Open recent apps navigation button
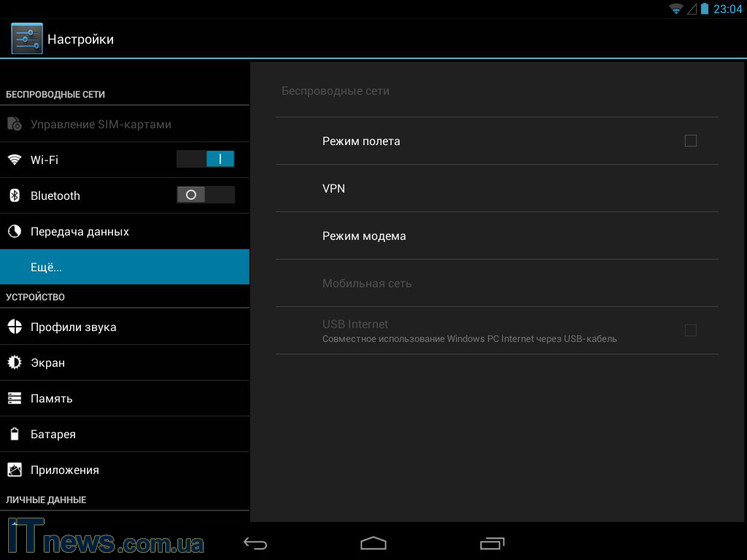The image size is (747, 560). pos(491,543)
